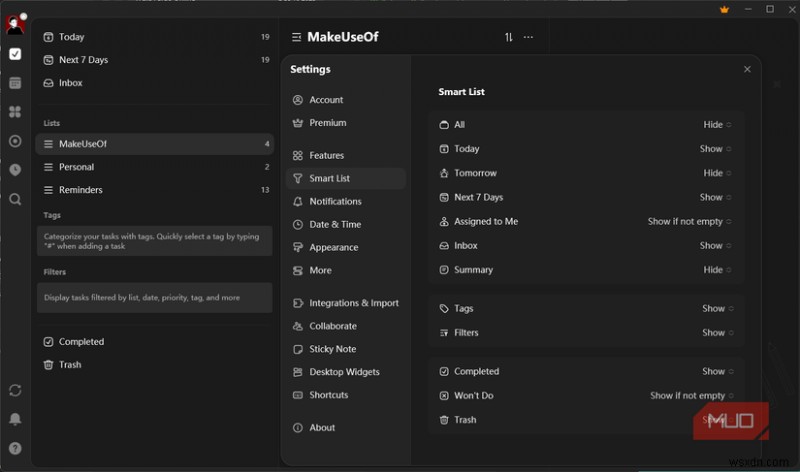The image size is (800, 472).
Task: Open the Eisenhower Matrix grid icon
Action: point(15,112)
